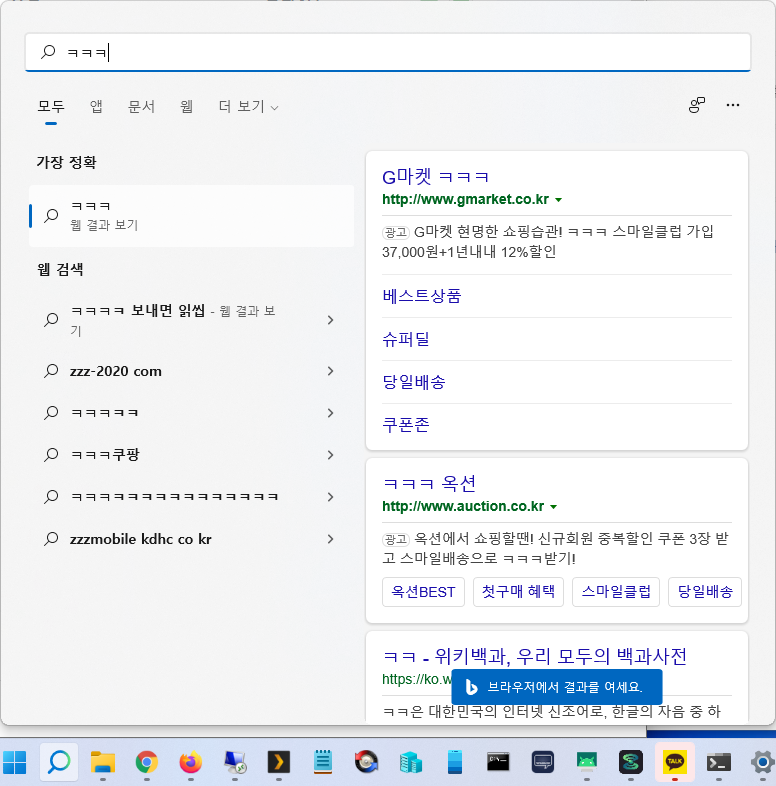Click the taskbar Search icon
The image size is (776, 786).
59,762
